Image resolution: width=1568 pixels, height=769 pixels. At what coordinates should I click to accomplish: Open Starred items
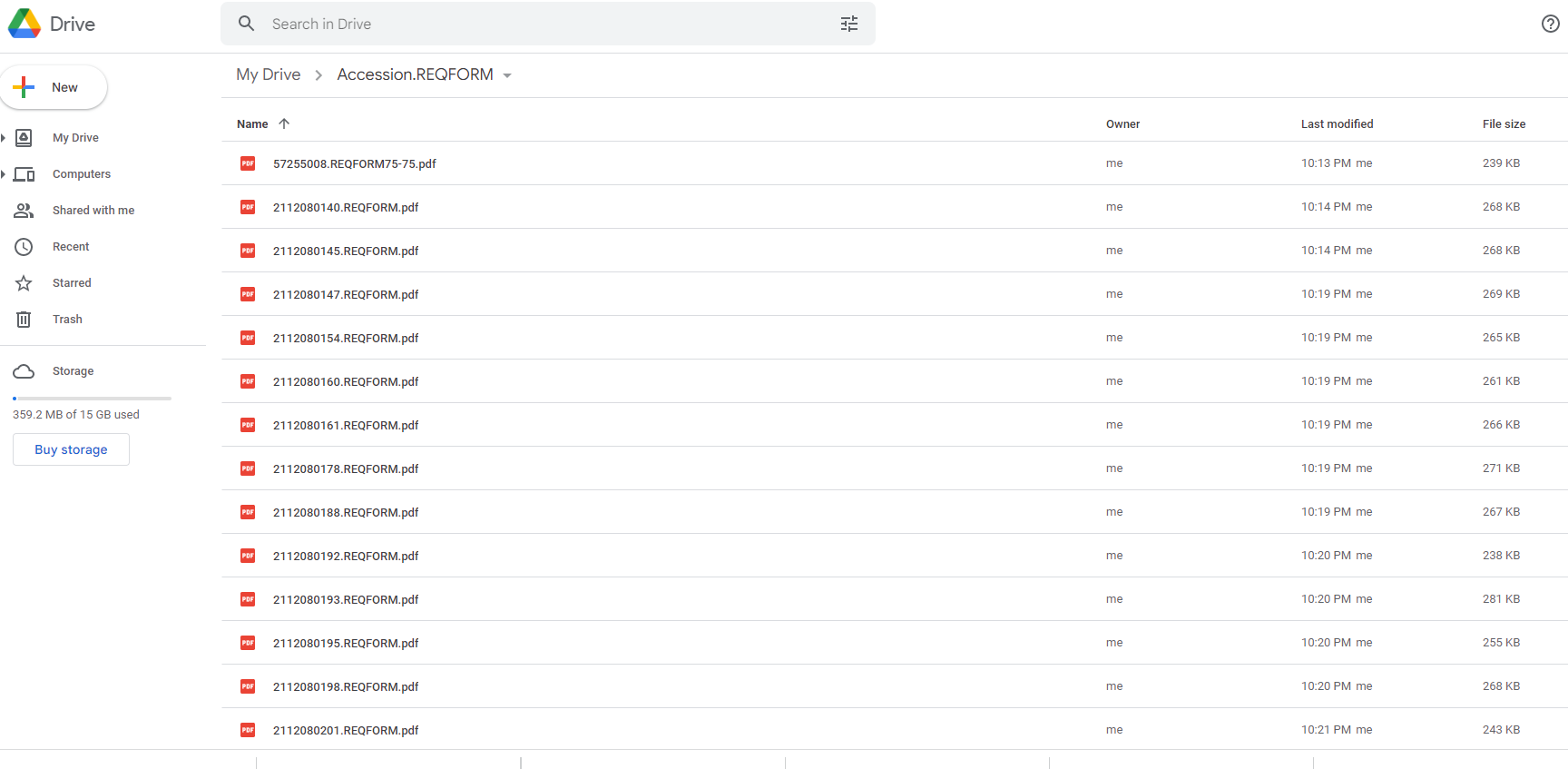coord(72,283)
